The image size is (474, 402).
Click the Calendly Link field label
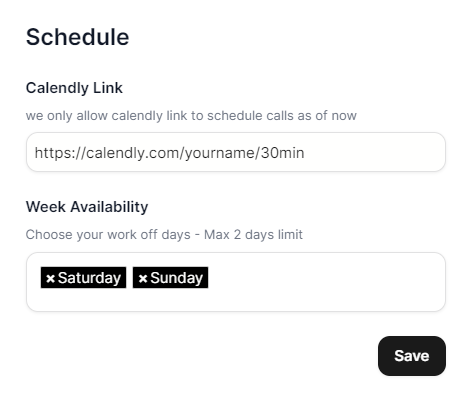74,88
